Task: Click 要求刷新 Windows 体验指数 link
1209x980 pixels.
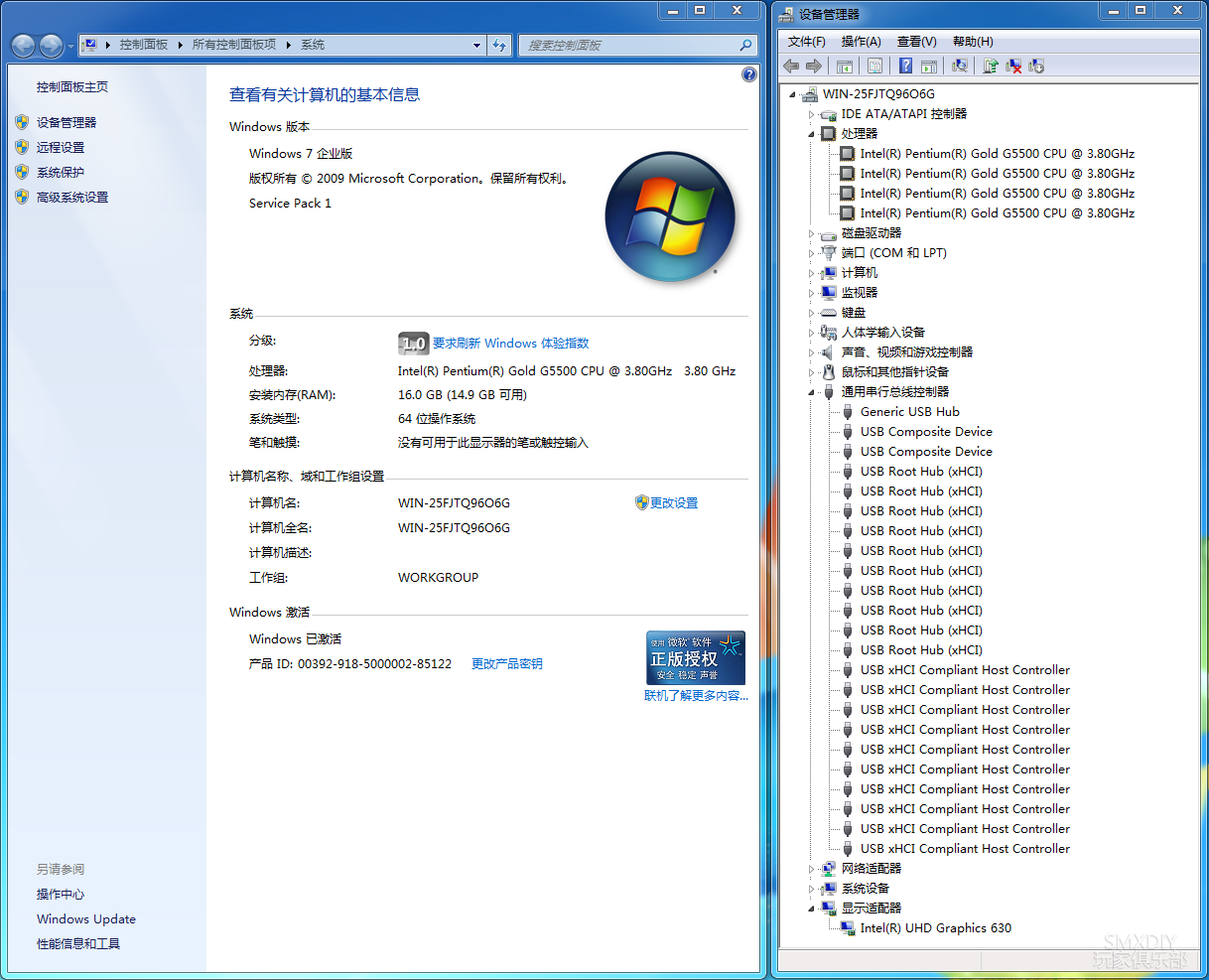Action: click(x=511, y=344)
